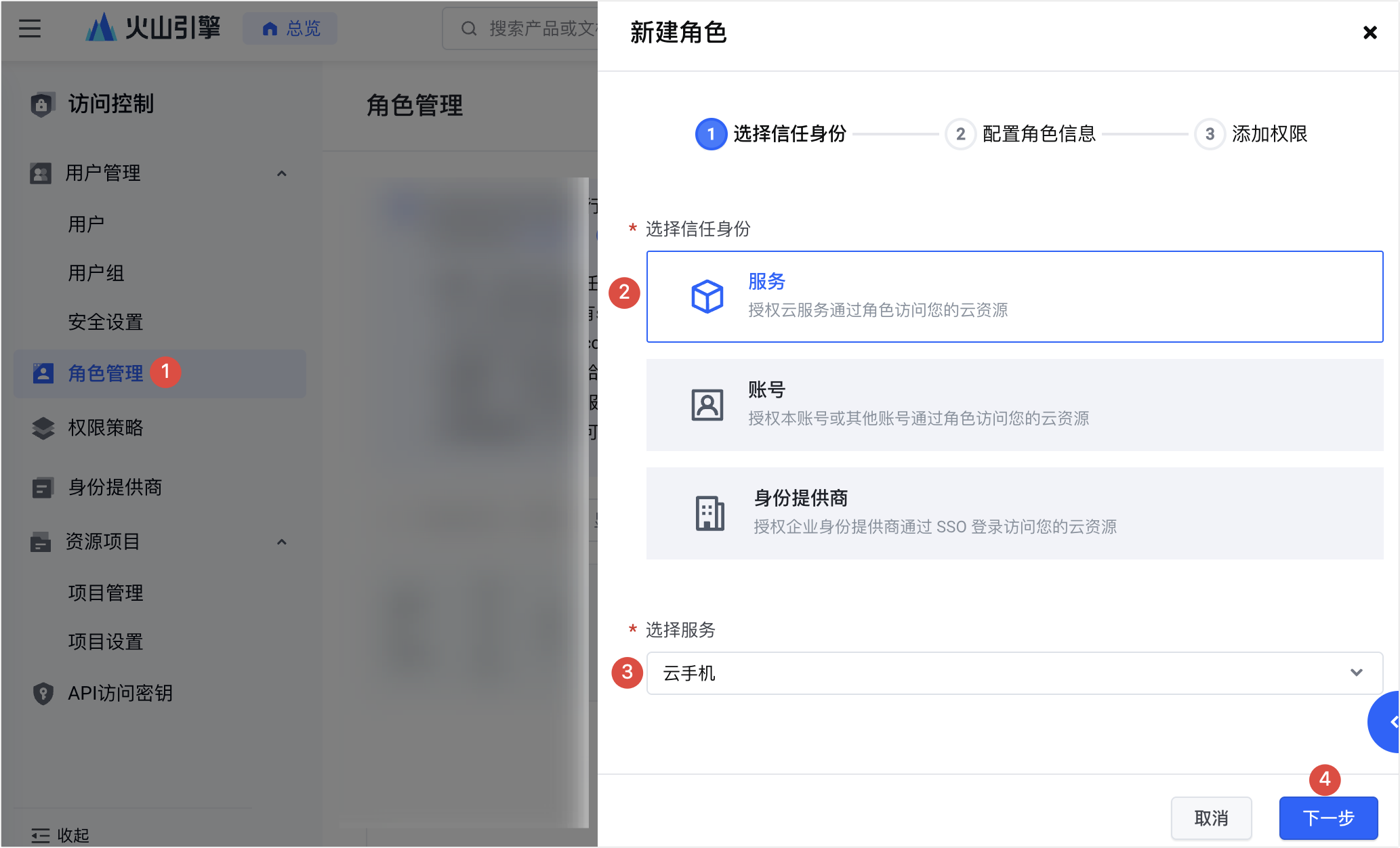This screenshot has height=848, width=1400.
Task: Click the 权限策略 layers icon
Action: [x=43, y=428]
